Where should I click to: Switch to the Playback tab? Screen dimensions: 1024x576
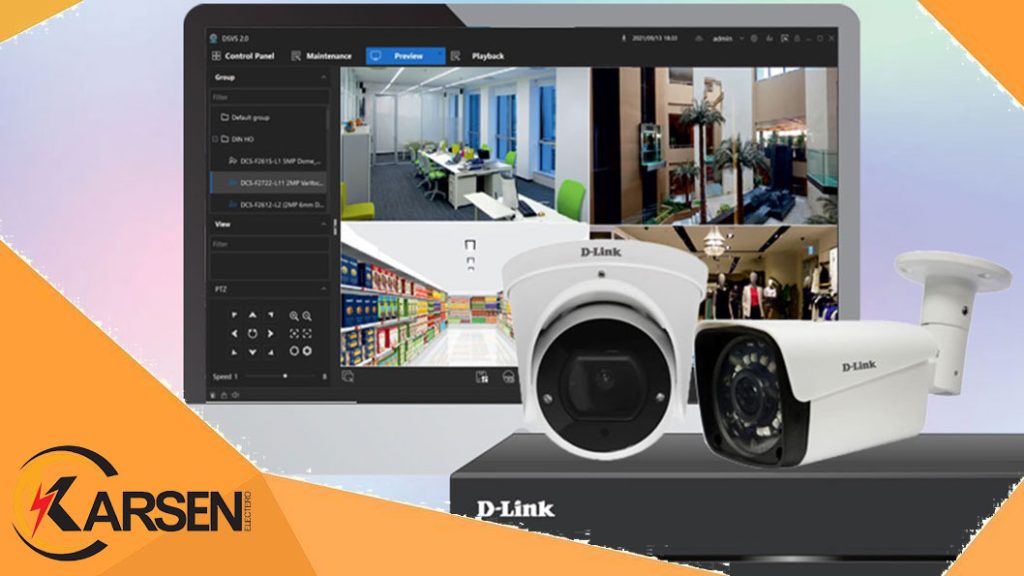487,56
